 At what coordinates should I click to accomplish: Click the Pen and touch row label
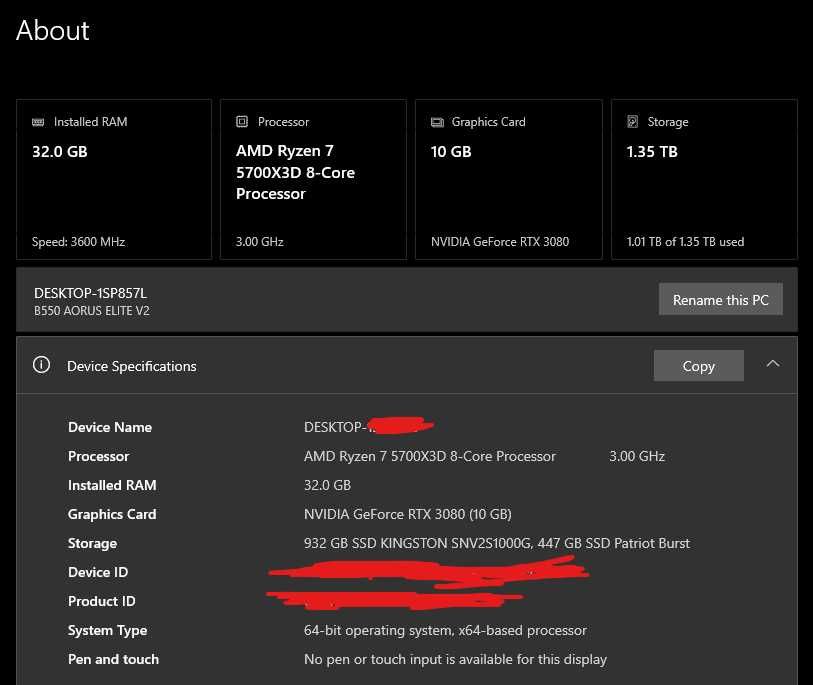click(114, 660)
